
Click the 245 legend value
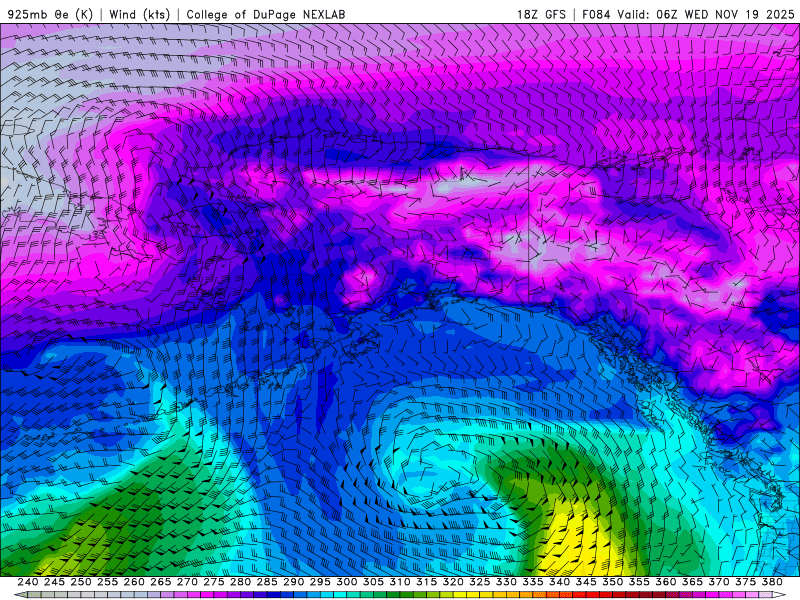point(54,582)
